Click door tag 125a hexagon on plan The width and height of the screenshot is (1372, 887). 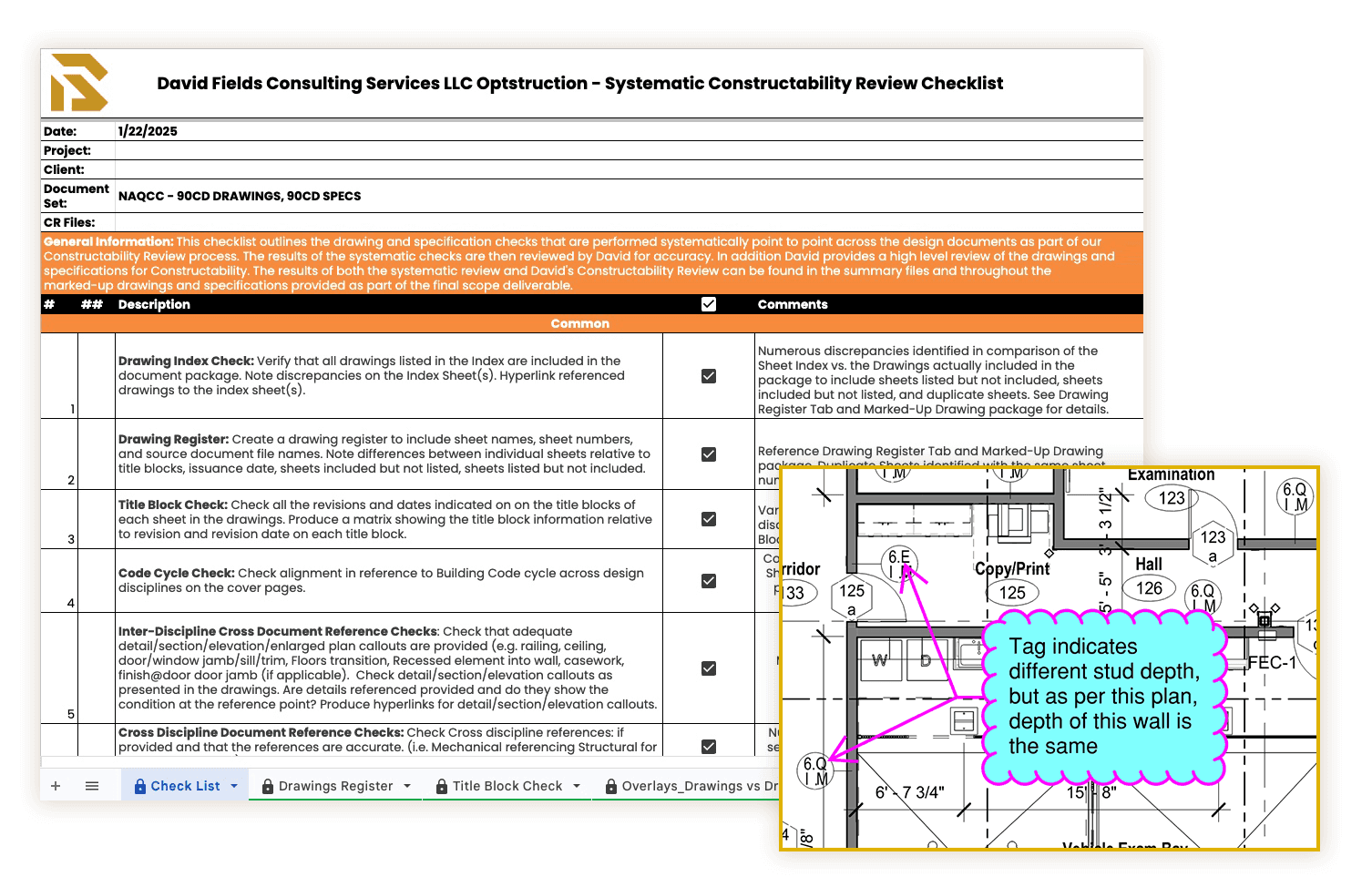(852, 596)
